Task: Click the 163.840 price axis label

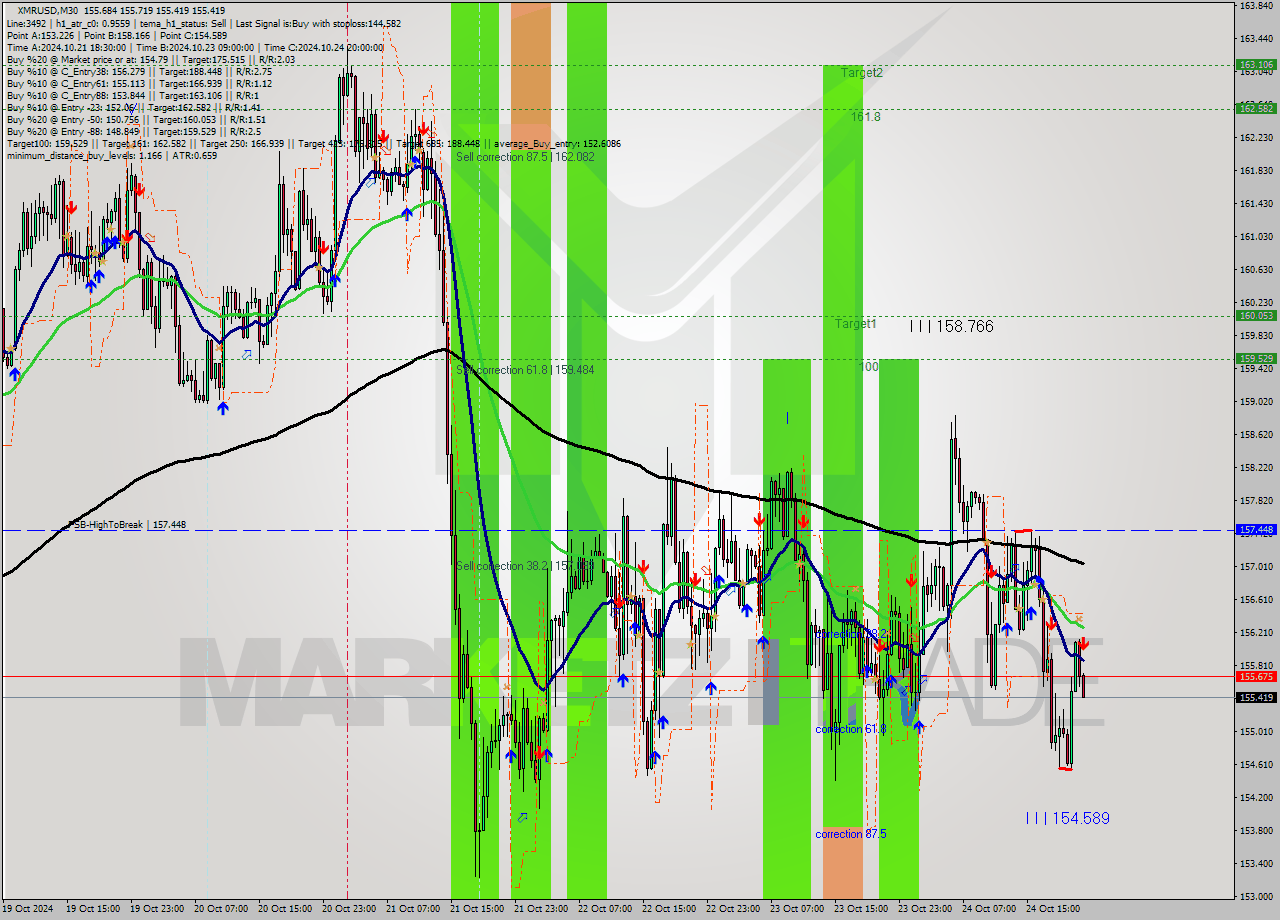Action: pyautogui.click(x=1256, y=6)
